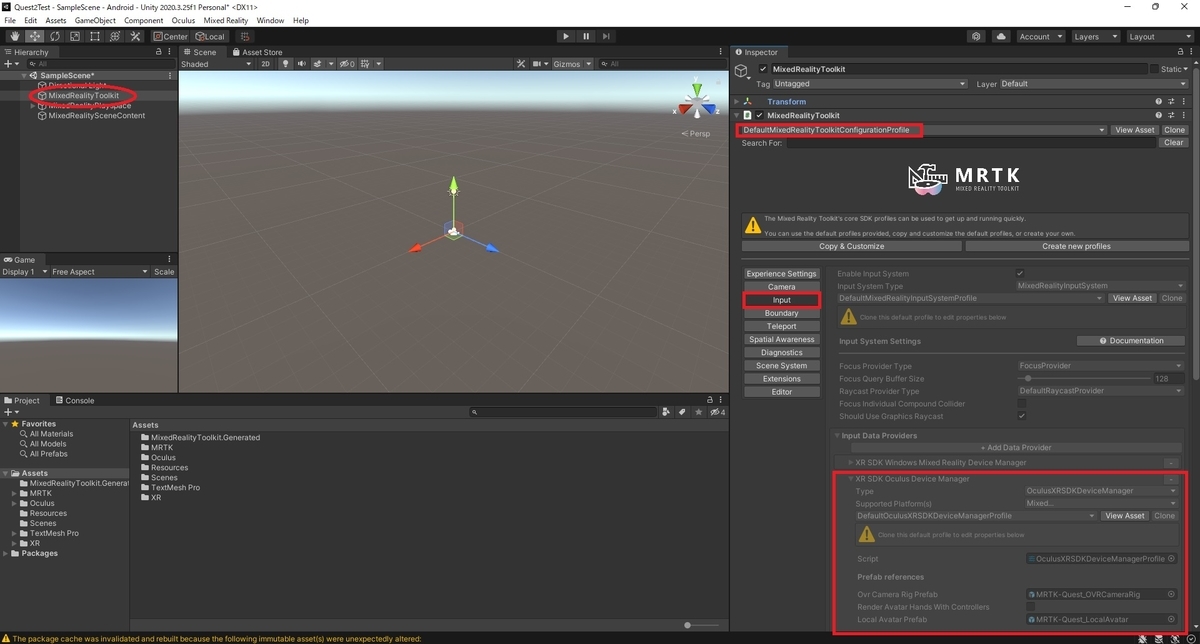Open MixedRealityToolkit component more options
The image size is (1200, 644).
pos(1183,115)
